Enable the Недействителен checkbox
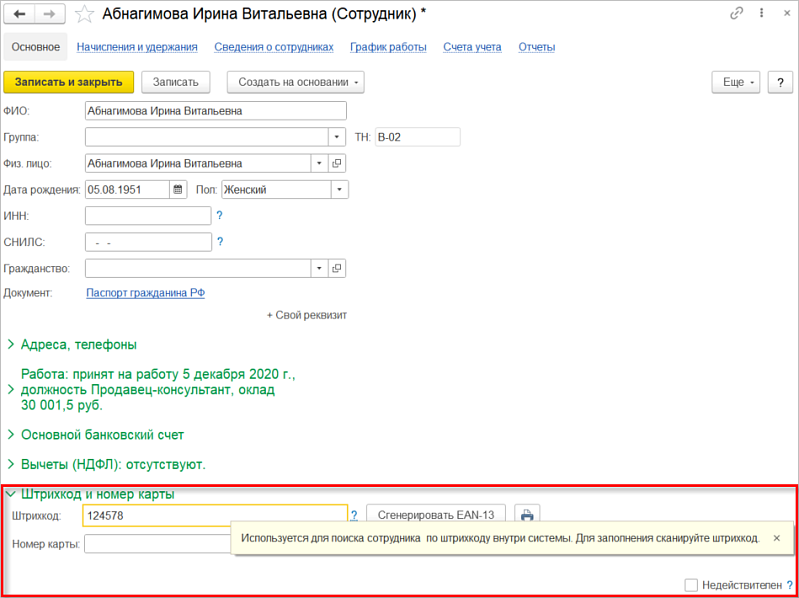Image resolution: width=799 pixels, height=598 pixels. coord(691,585)
